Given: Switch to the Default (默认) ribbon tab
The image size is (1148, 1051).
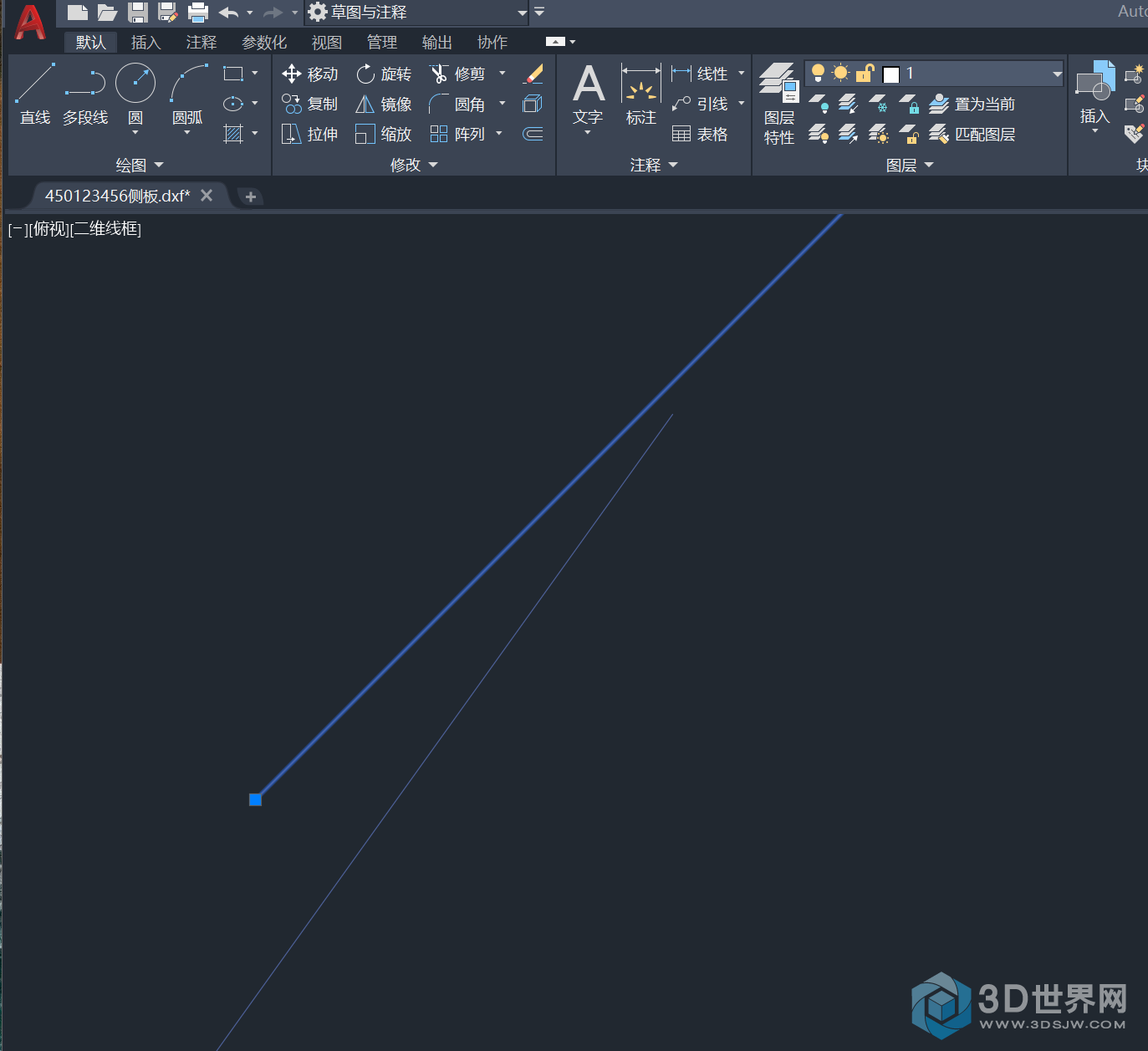Looking at the screenshot, I should click(x=91, y=42).
